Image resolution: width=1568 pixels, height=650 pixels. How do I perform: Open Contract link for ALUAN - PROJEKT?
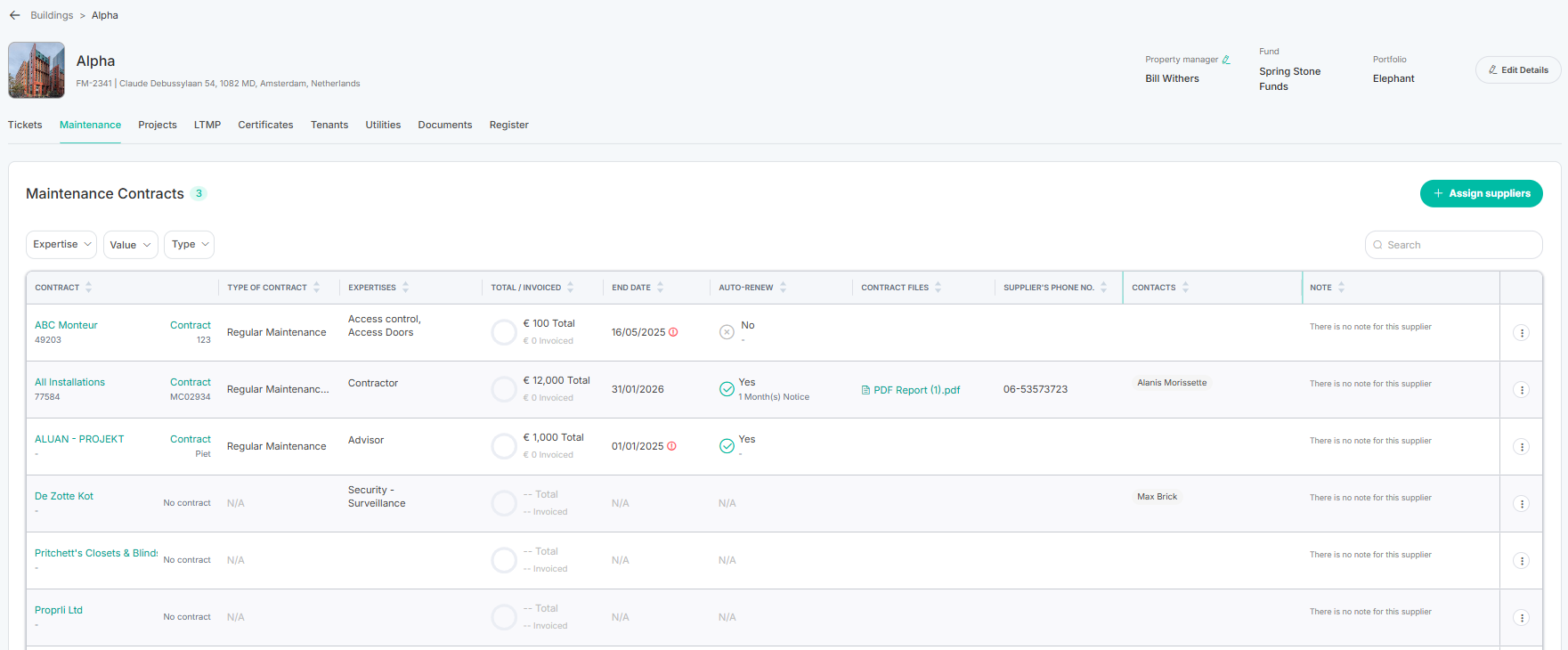pos(191,439)
